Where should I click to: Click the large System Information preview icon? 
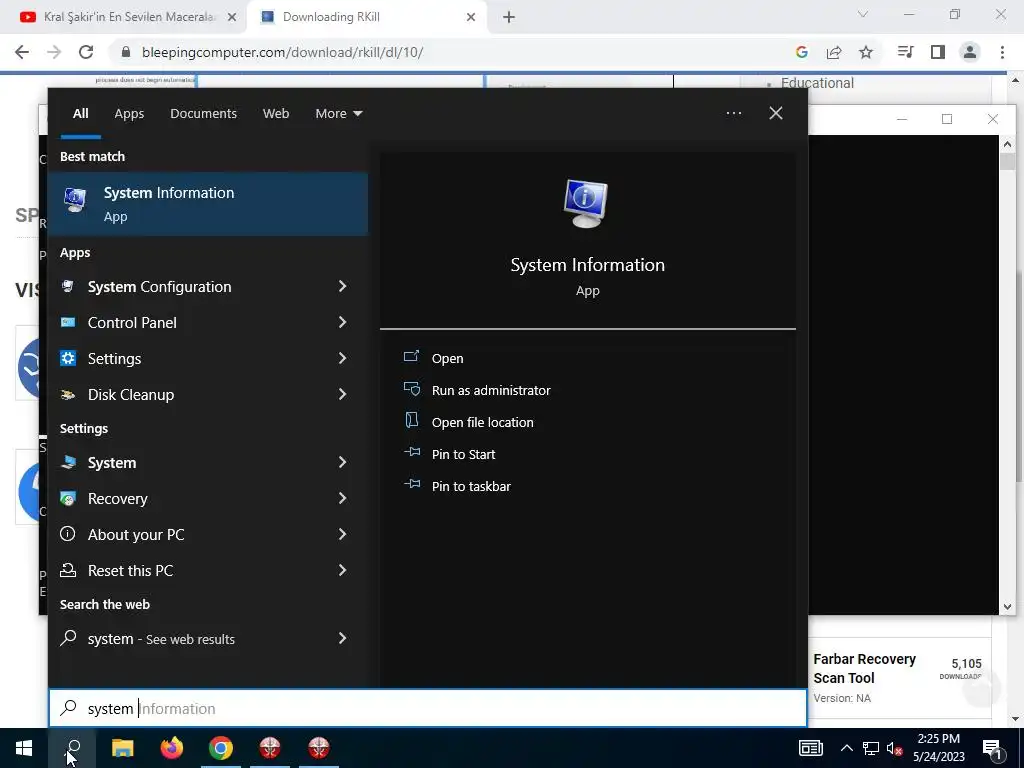coord(586,204)
